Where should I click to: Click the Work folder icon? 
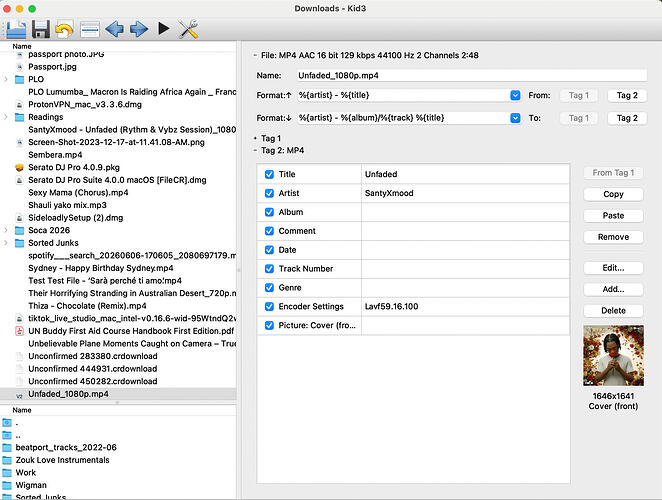[x=7, y=473]
